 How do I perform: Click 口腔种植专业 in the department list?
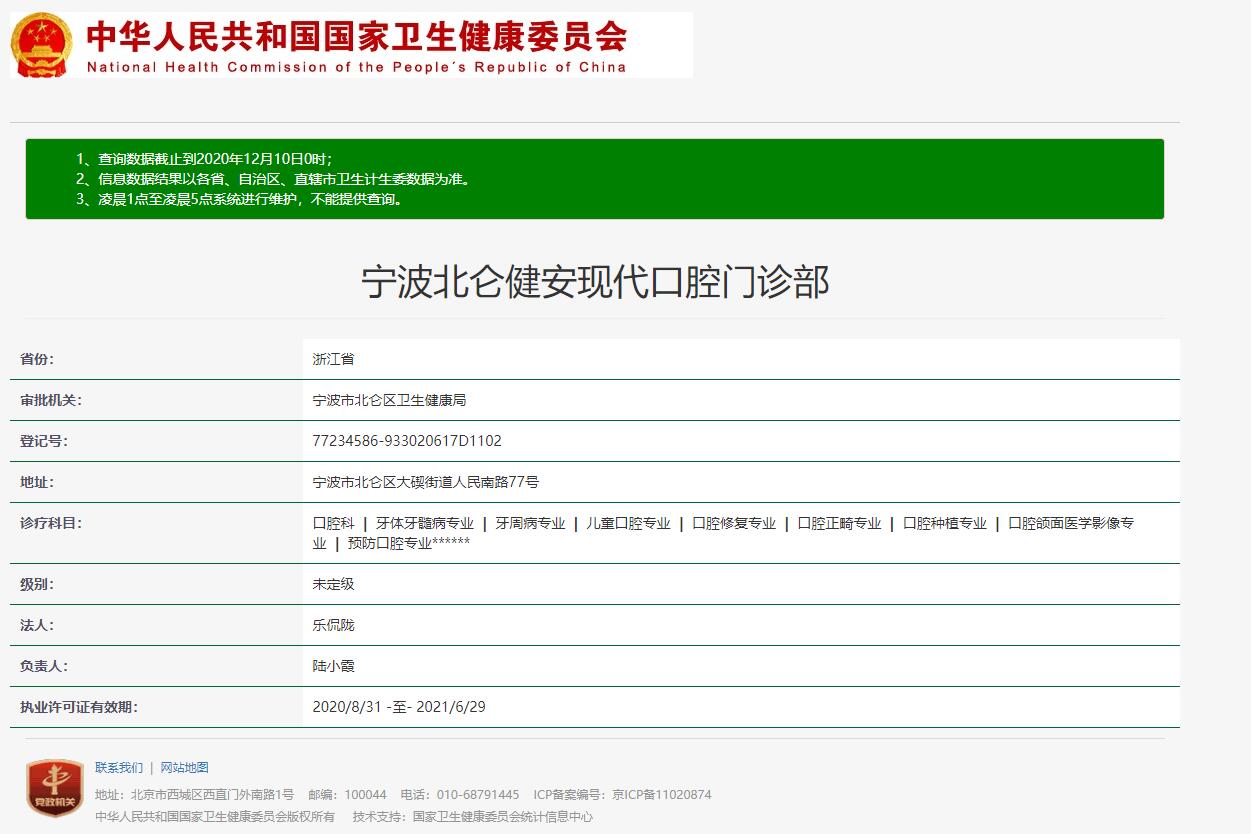coord(944,523)
